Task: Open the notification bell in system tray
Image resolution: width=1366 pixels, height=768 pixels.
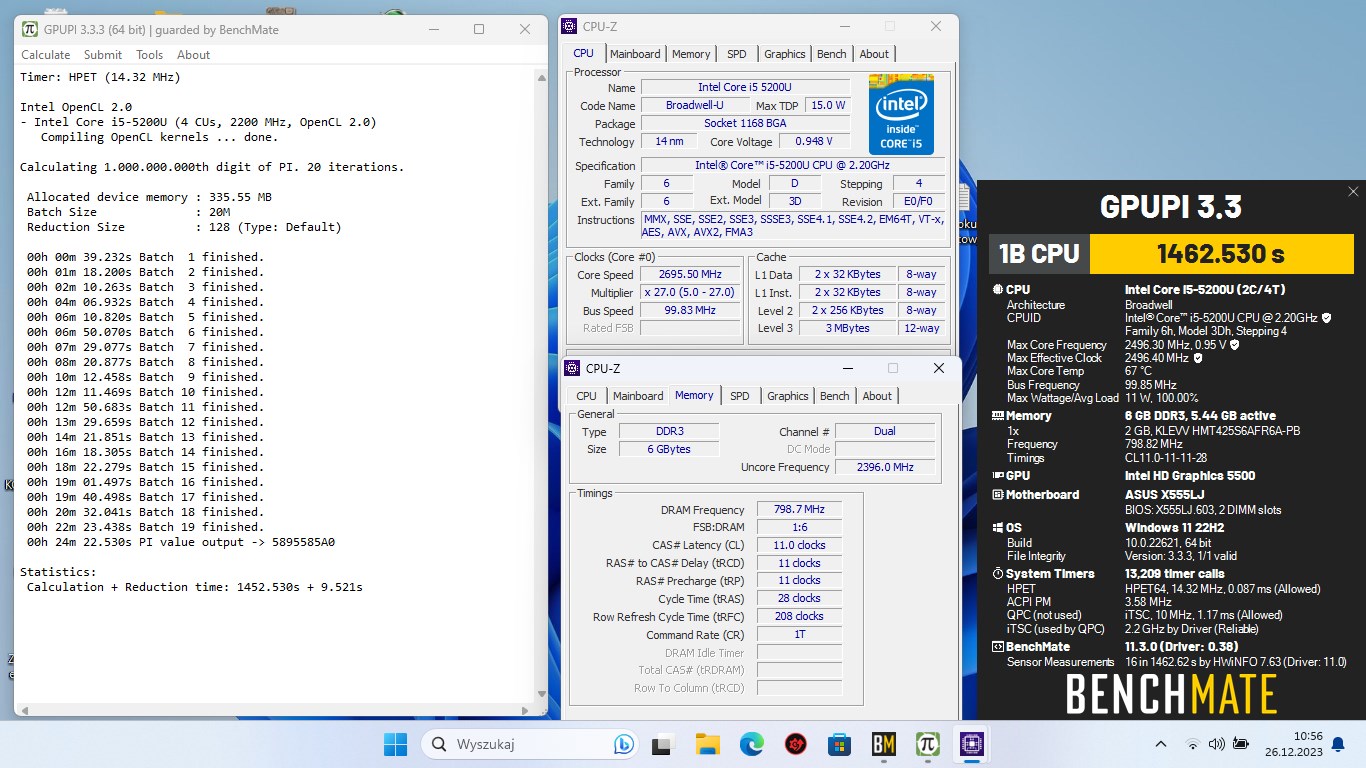Action: click(x=1338, y=744)
